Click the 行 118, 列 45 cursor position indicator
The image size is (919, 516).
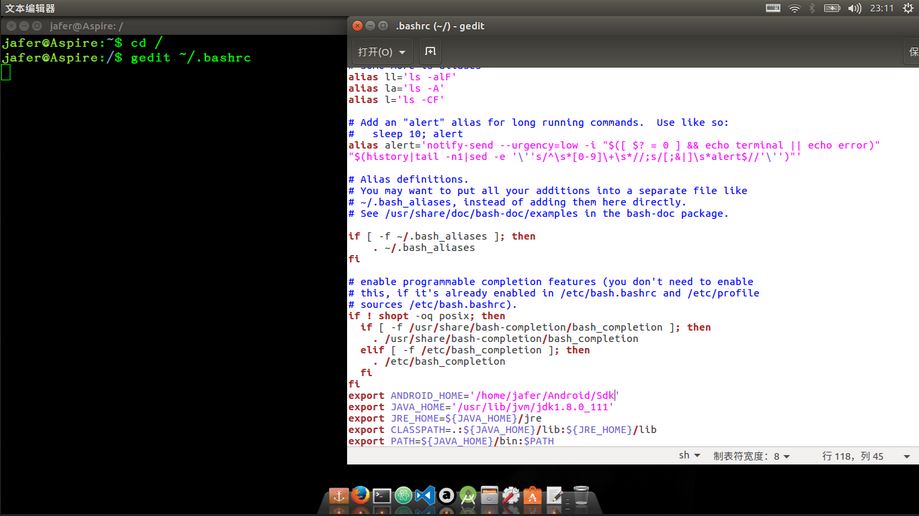pyautogui.click(x=852, y=456)
